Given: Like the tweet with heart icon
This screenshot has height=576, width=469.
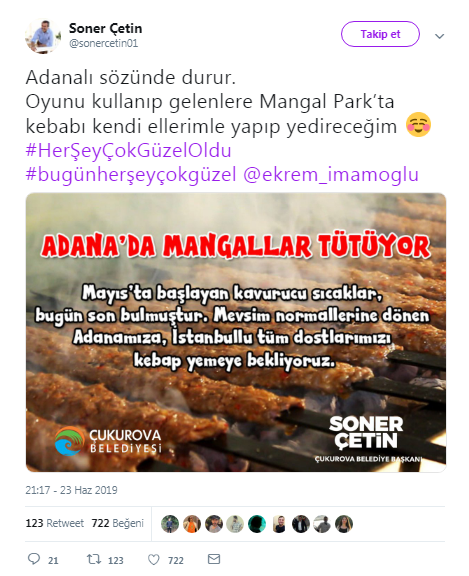Looking at the screenshot, I should coord(154,559).
